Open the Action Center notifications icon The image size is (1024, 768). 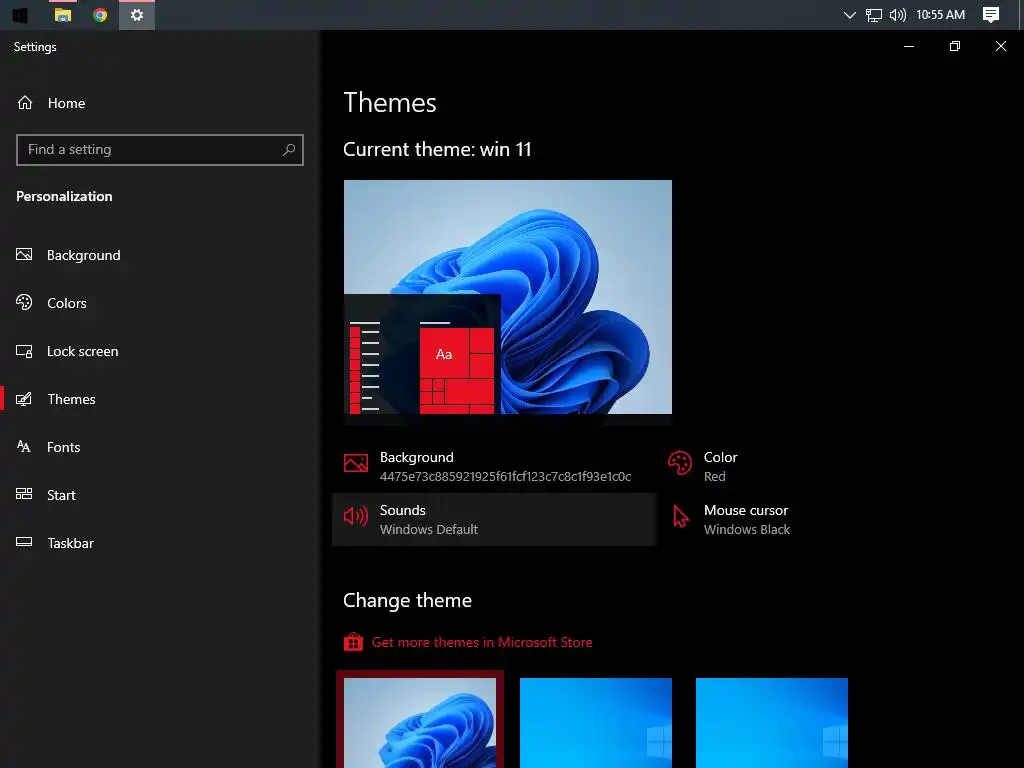click(x=991, y=14)
